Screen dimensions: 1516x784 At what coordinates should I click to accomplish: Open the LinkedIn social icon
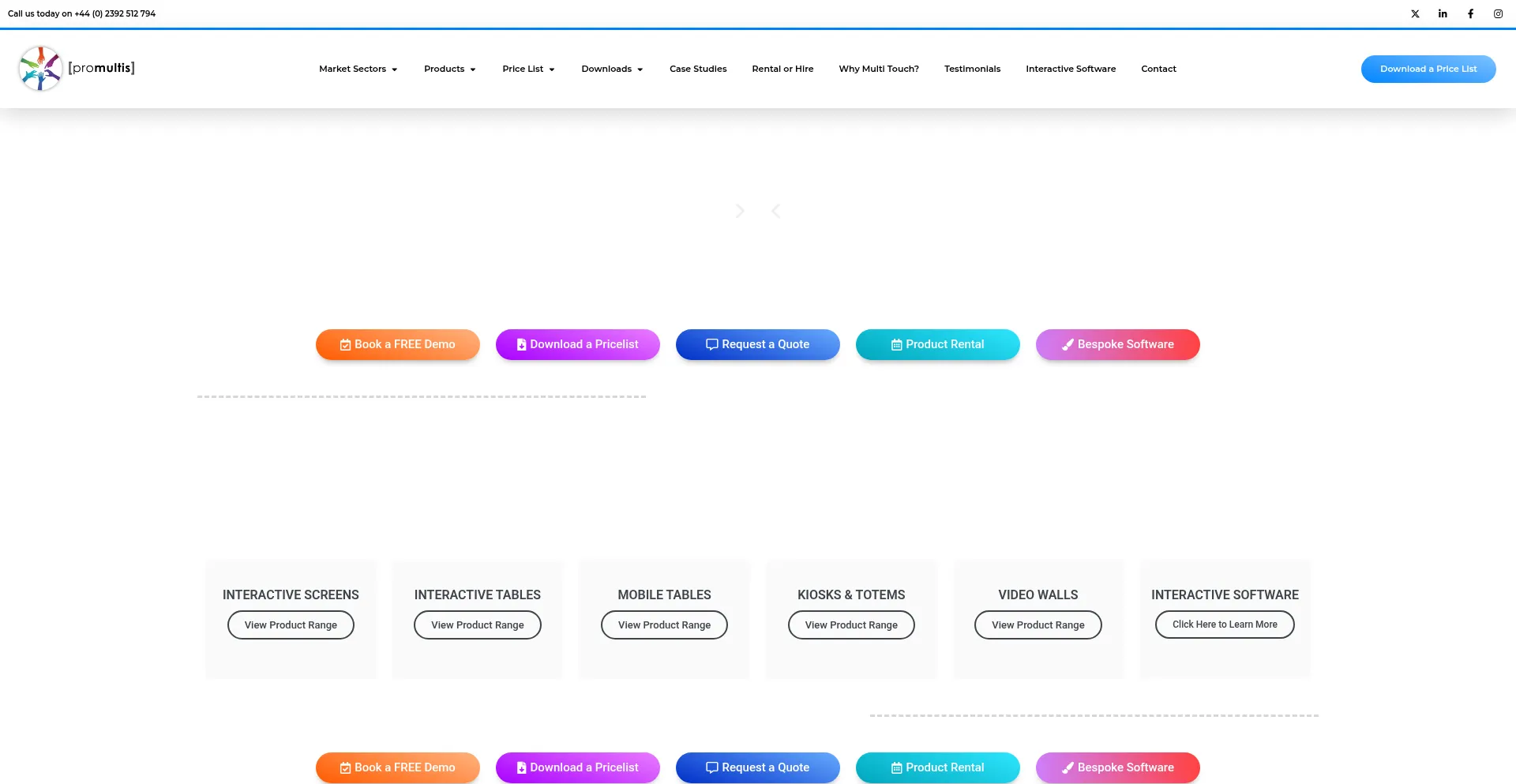click(x=1443, y=13)
